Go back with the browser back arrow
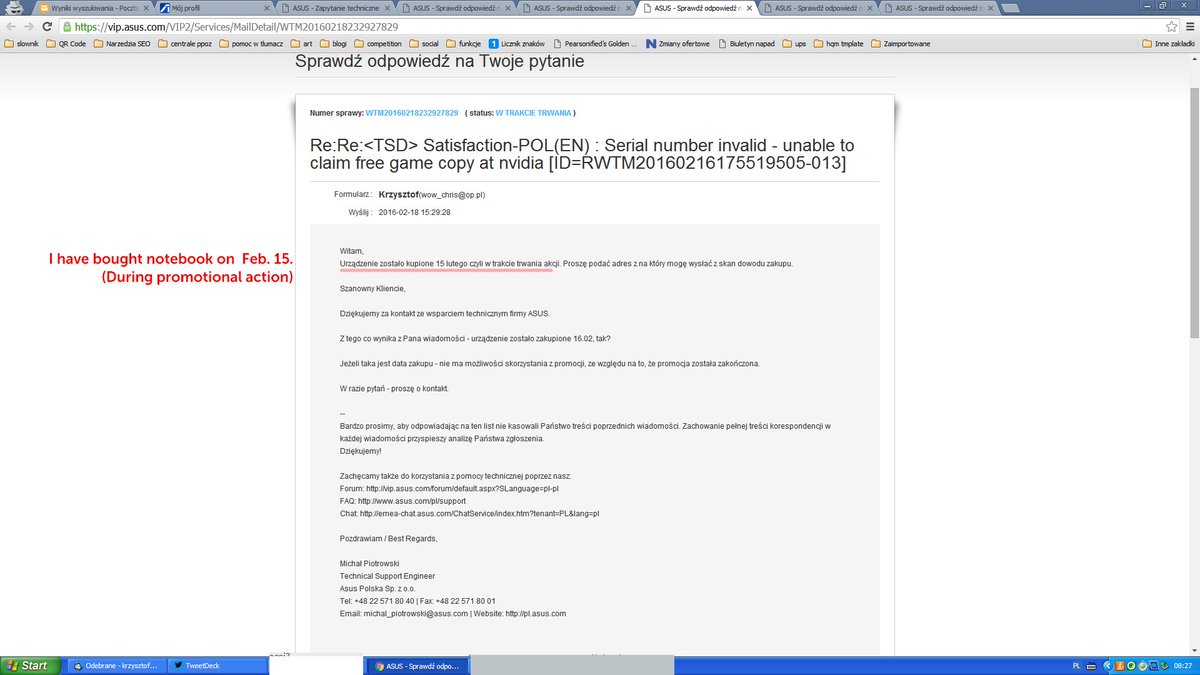 pyautogui.click(x=12, y=27)
